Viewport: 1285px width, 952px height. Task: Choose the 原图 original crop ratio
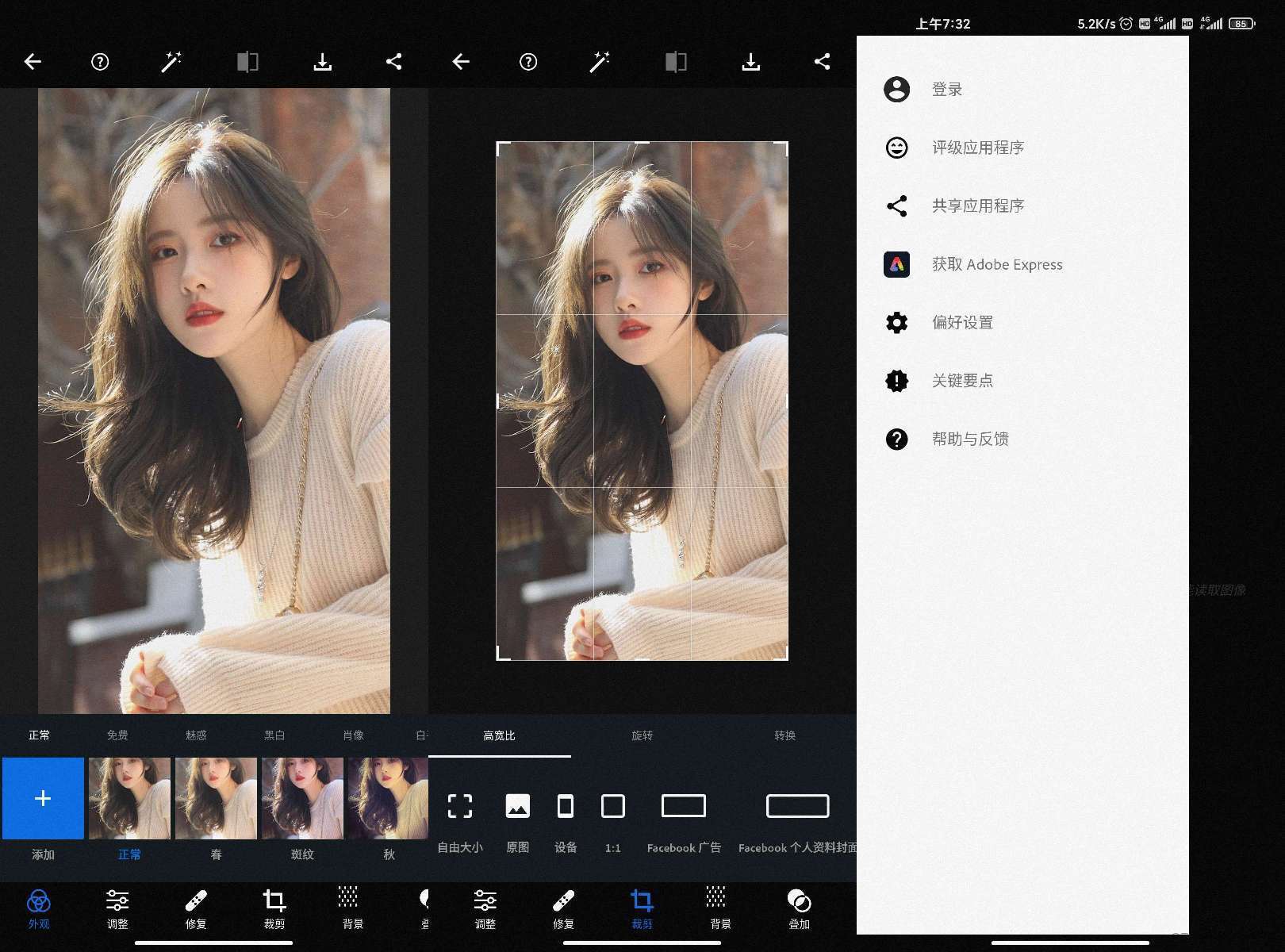(517, 823)
